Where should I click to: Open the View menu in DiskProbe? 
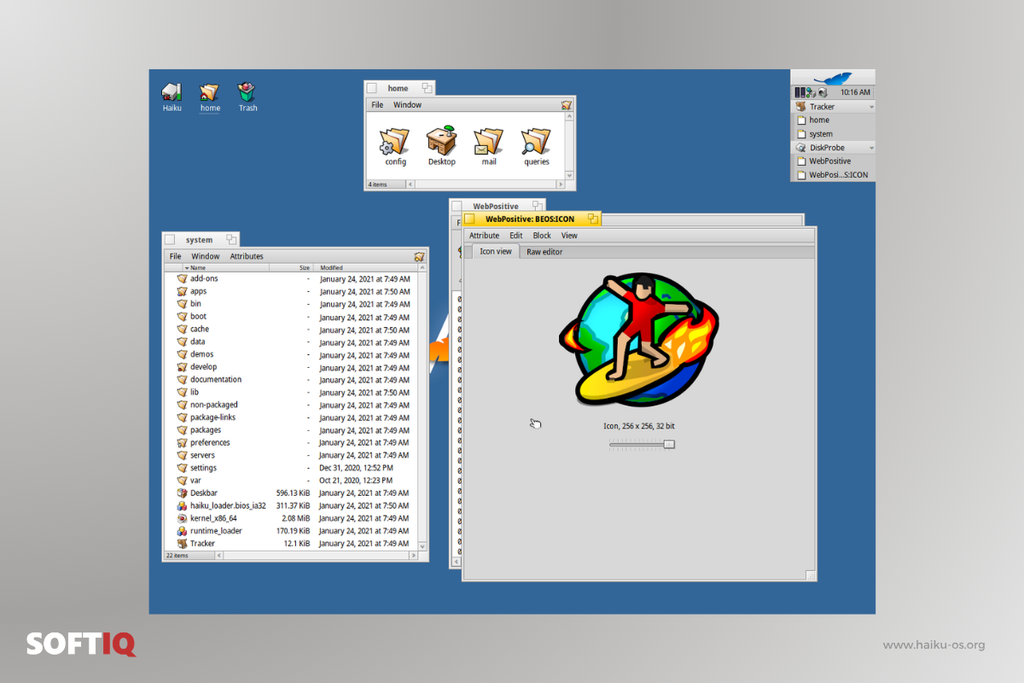(569, 236)
